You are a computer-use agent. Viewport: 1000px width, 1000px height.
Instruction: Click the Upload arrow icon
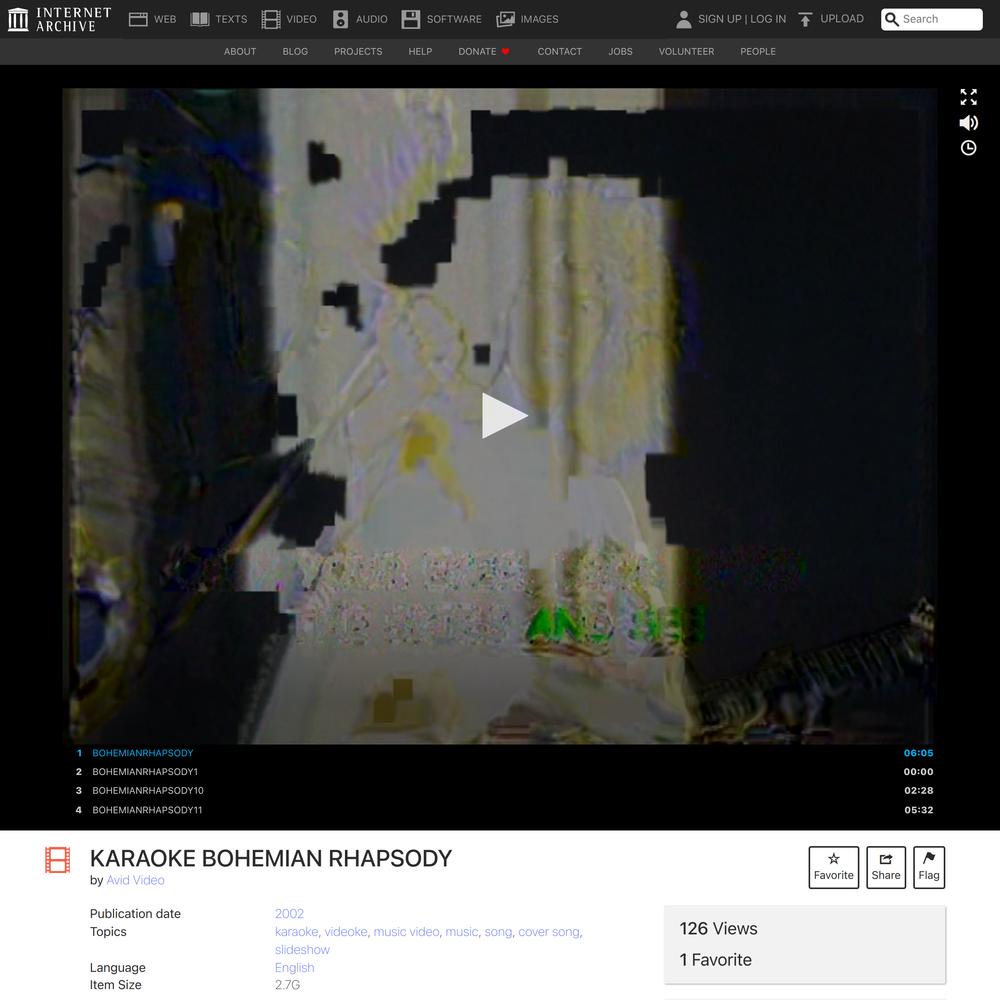click(805, 19)
